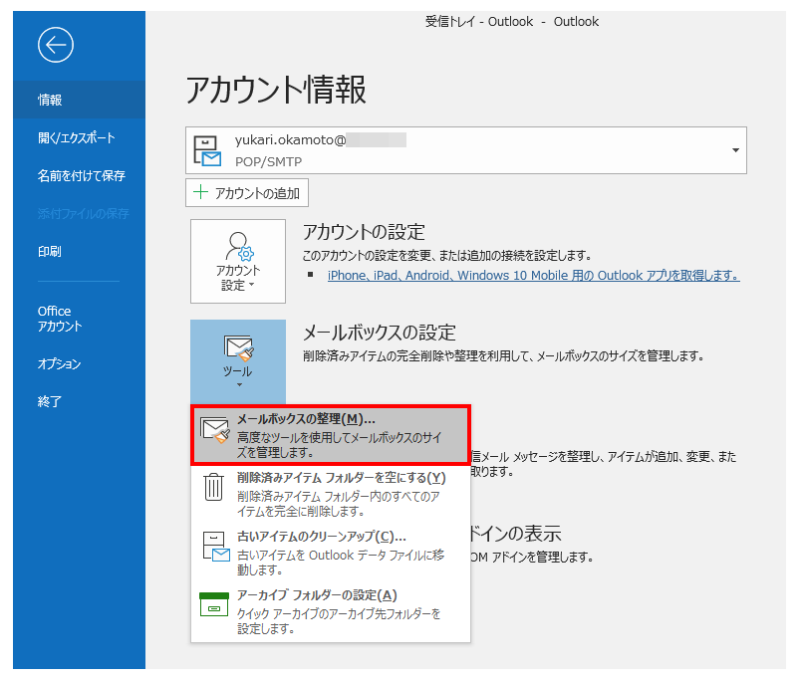Click the mailbox cleanup envelope icon
The image size is (800, 679).
pyautogui.click(x=215, y=431)
